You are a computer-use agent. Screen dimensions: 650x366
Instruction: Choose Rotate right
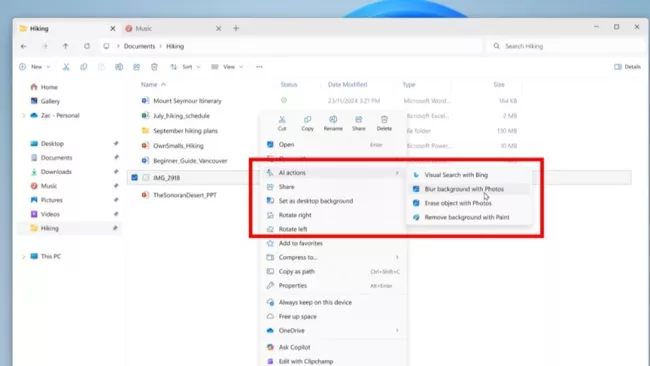pos(334,215)
